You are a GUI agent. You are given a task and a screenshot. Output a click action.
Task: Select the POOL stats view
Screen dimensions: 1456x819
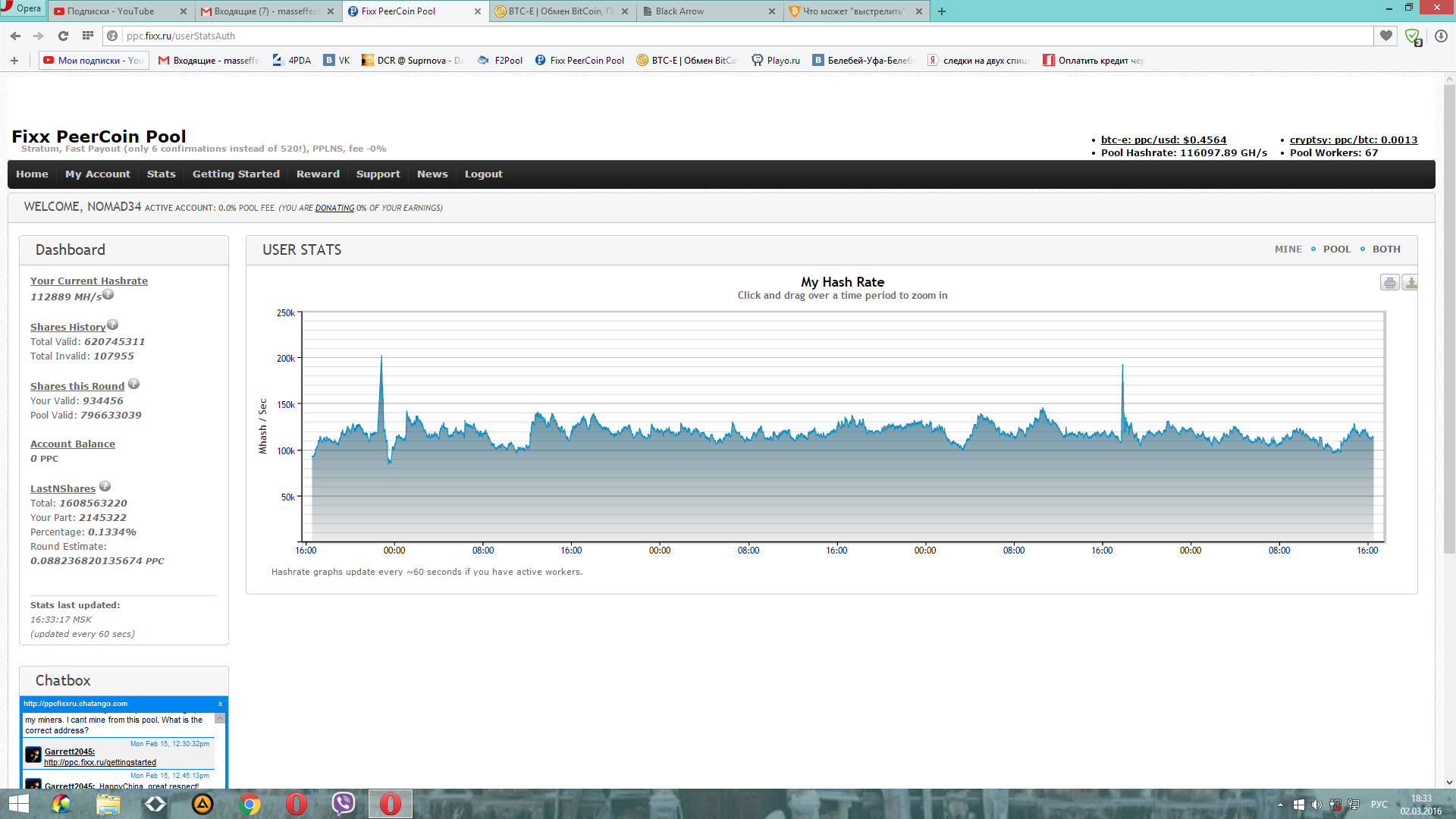point(1336,249)
